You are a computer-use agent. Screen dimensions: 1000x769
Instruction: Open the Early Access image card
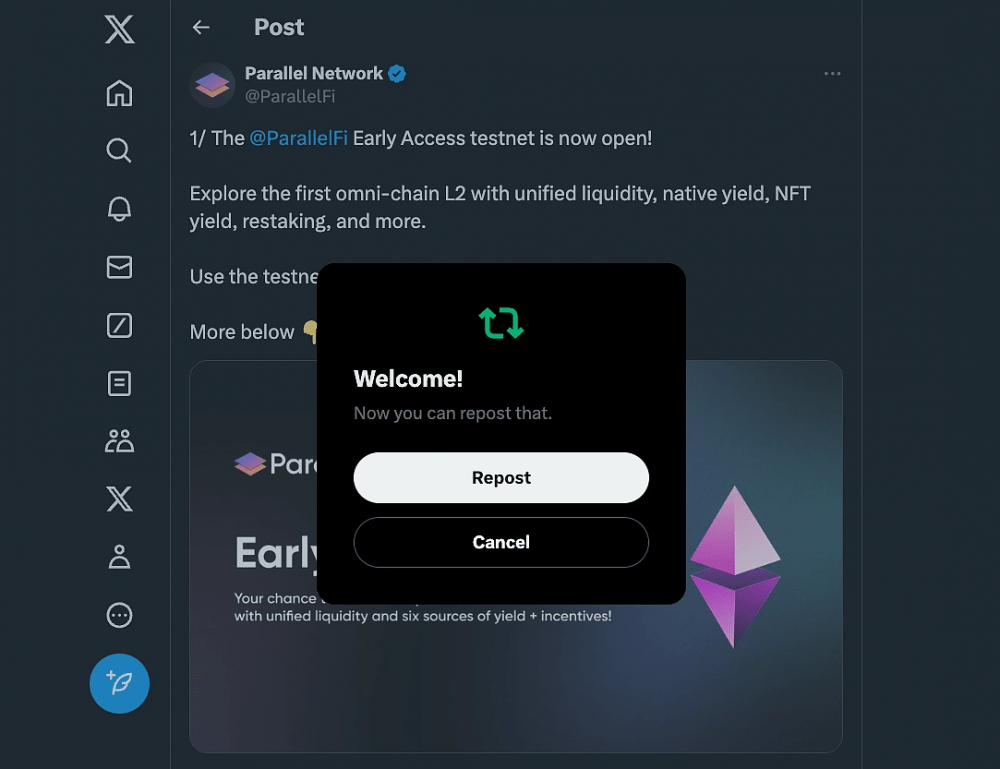pyautogui.click(x=516, y=556)
